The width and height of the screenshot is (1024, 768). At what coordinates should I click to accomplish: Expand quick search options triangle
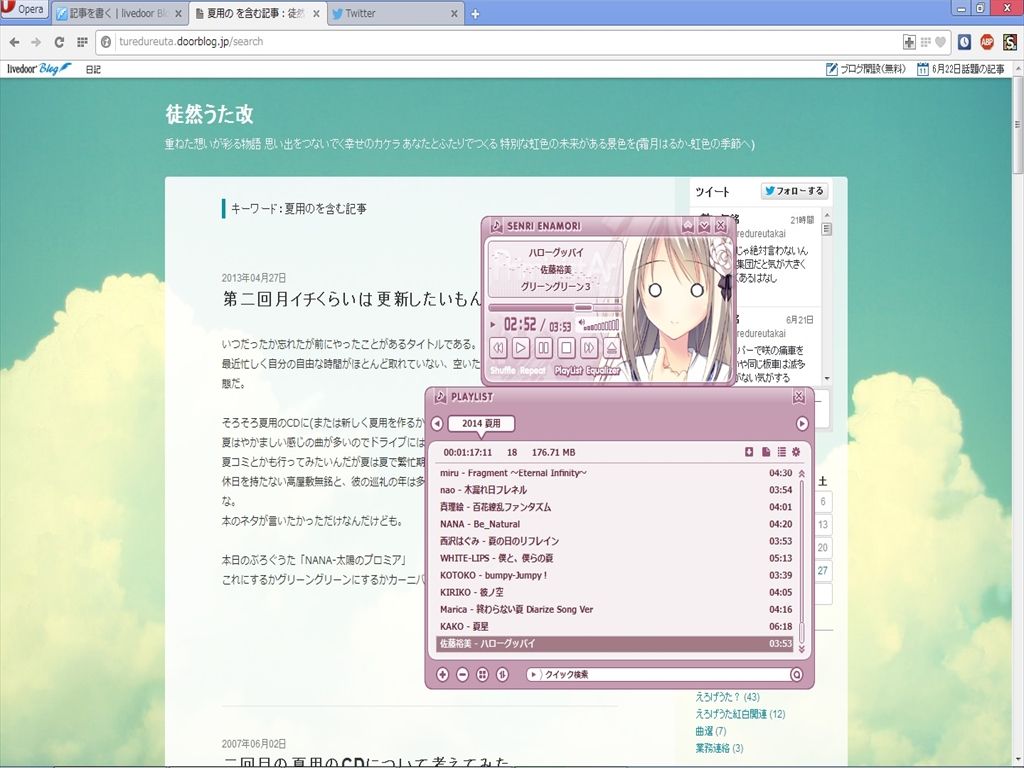[534, 675]
